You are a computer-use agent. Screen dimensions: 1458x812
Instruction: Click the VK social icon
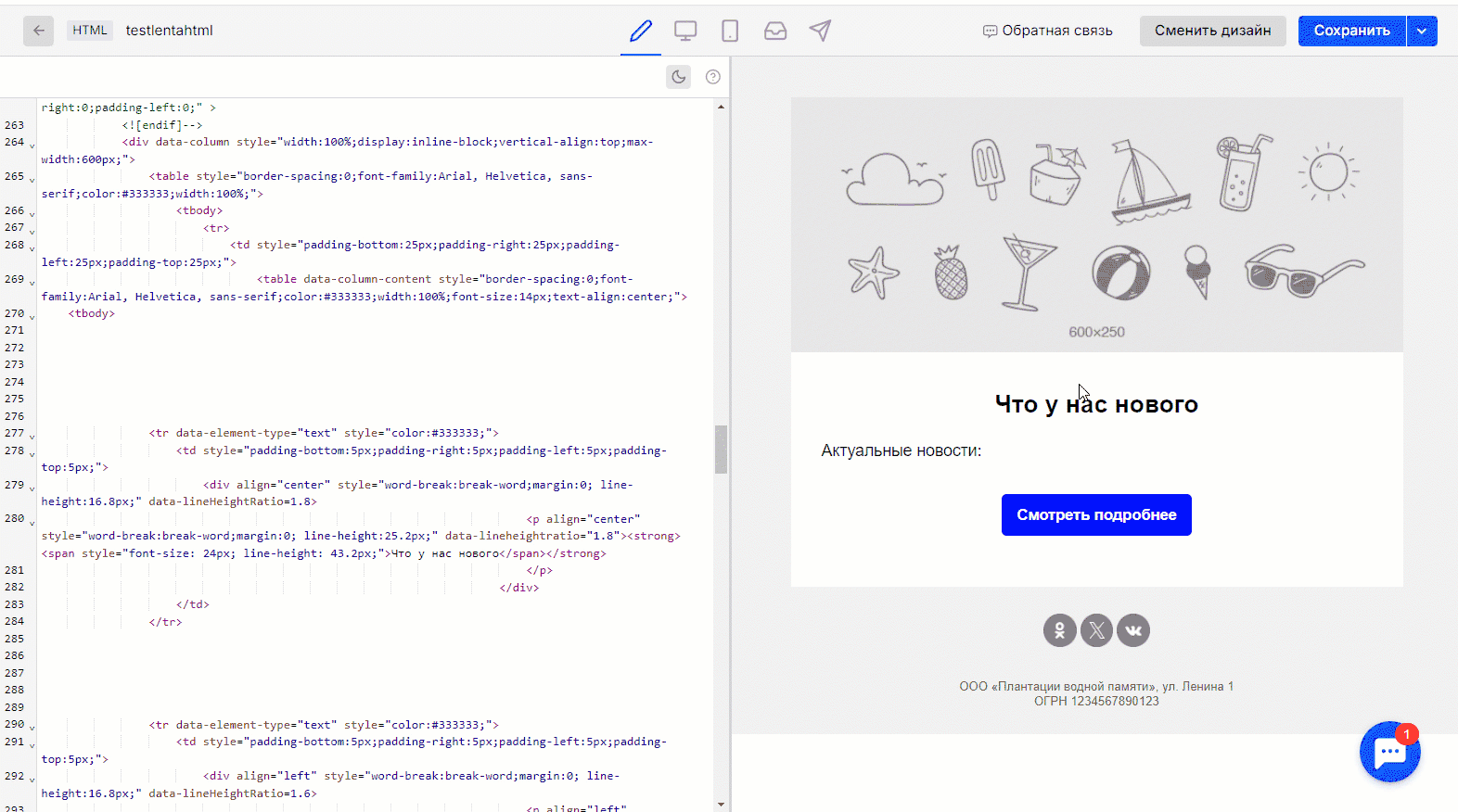click(x=1133, y=630)
